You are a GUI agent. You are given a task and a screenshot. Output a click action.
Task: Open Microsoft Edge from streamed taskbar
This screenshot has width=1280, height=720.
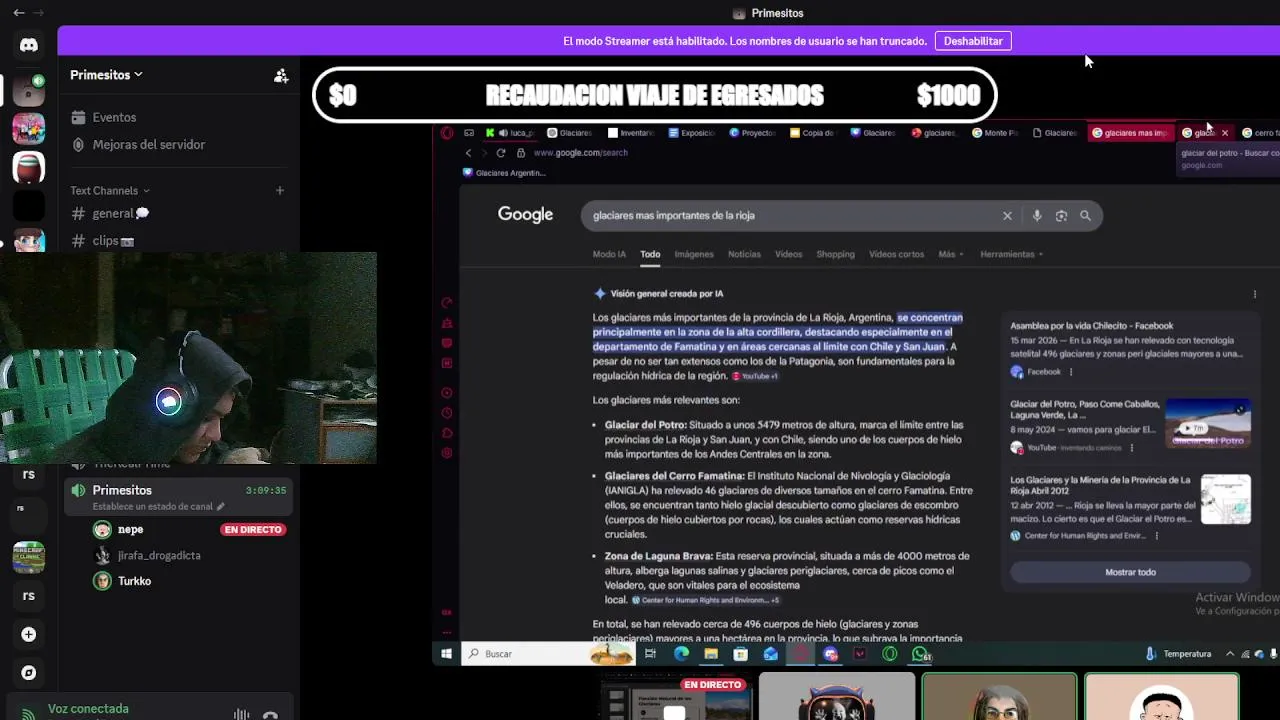coord(681,654)
